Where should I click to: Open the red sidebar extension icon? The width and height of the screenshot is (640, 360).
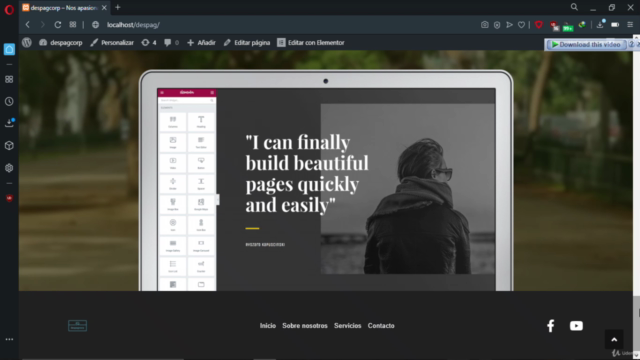tap(9, 198)
